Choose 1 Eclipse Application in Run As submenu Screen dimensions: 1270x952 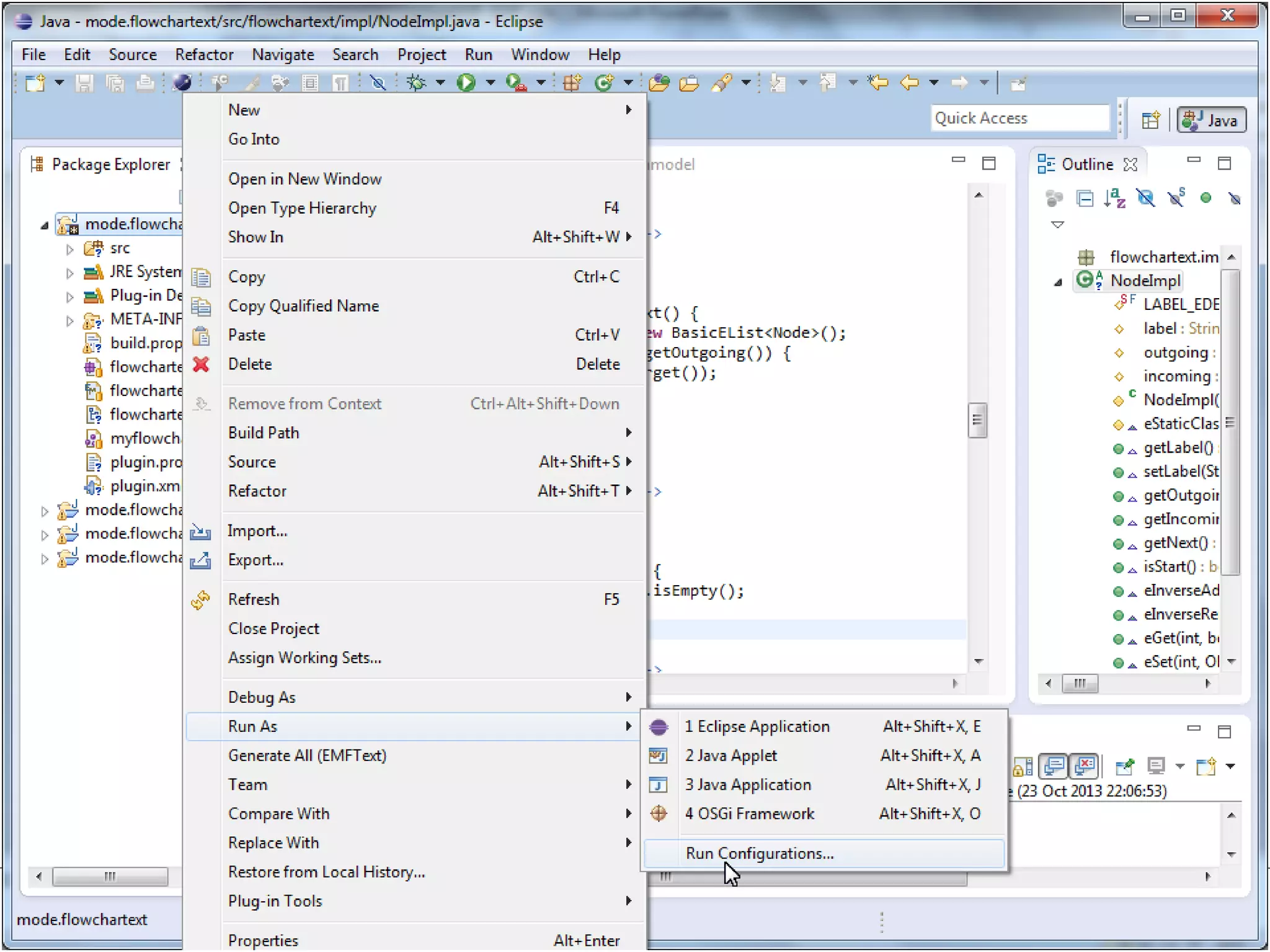757,726
